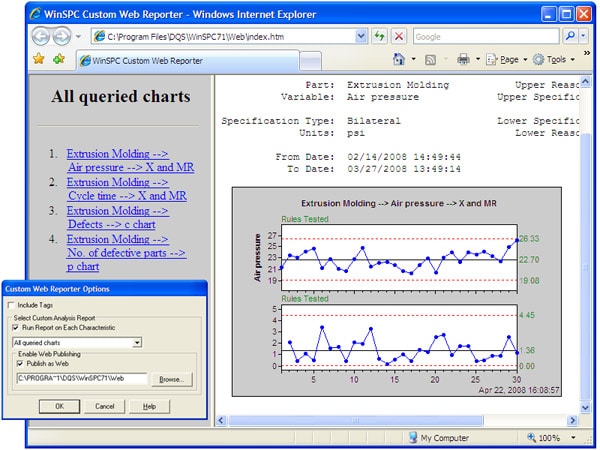
Task: Enable the Include Tags checkbox
Action: point(12,305)
